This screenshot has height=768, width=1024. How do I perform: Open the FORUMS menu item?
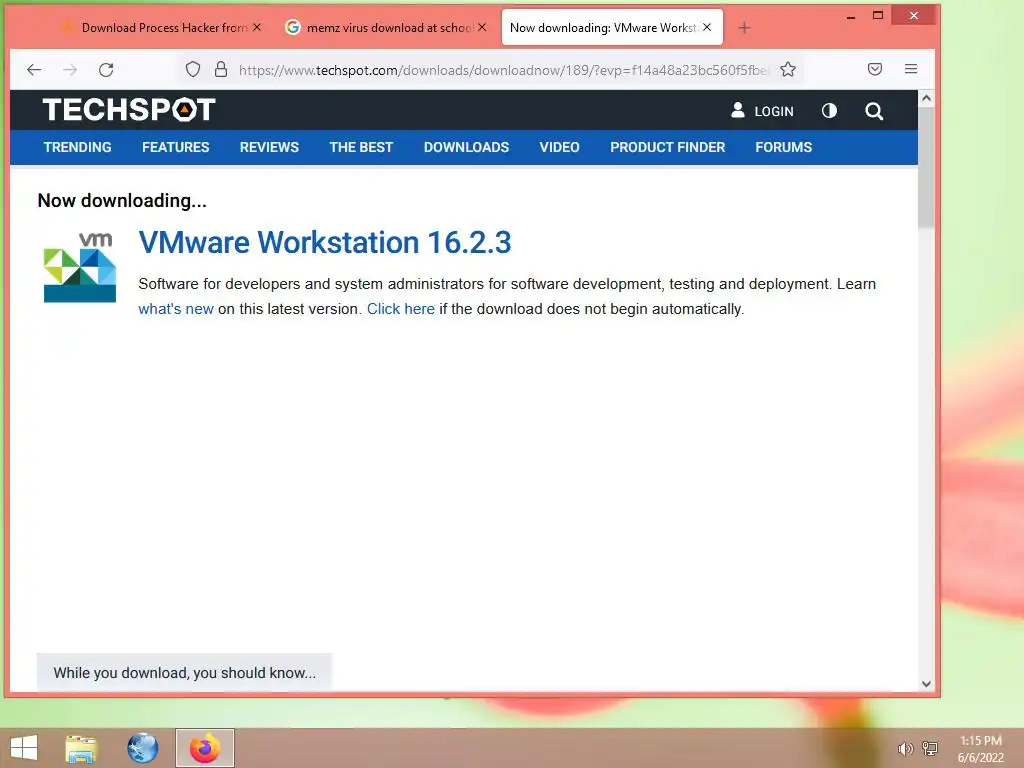point(784,148)
